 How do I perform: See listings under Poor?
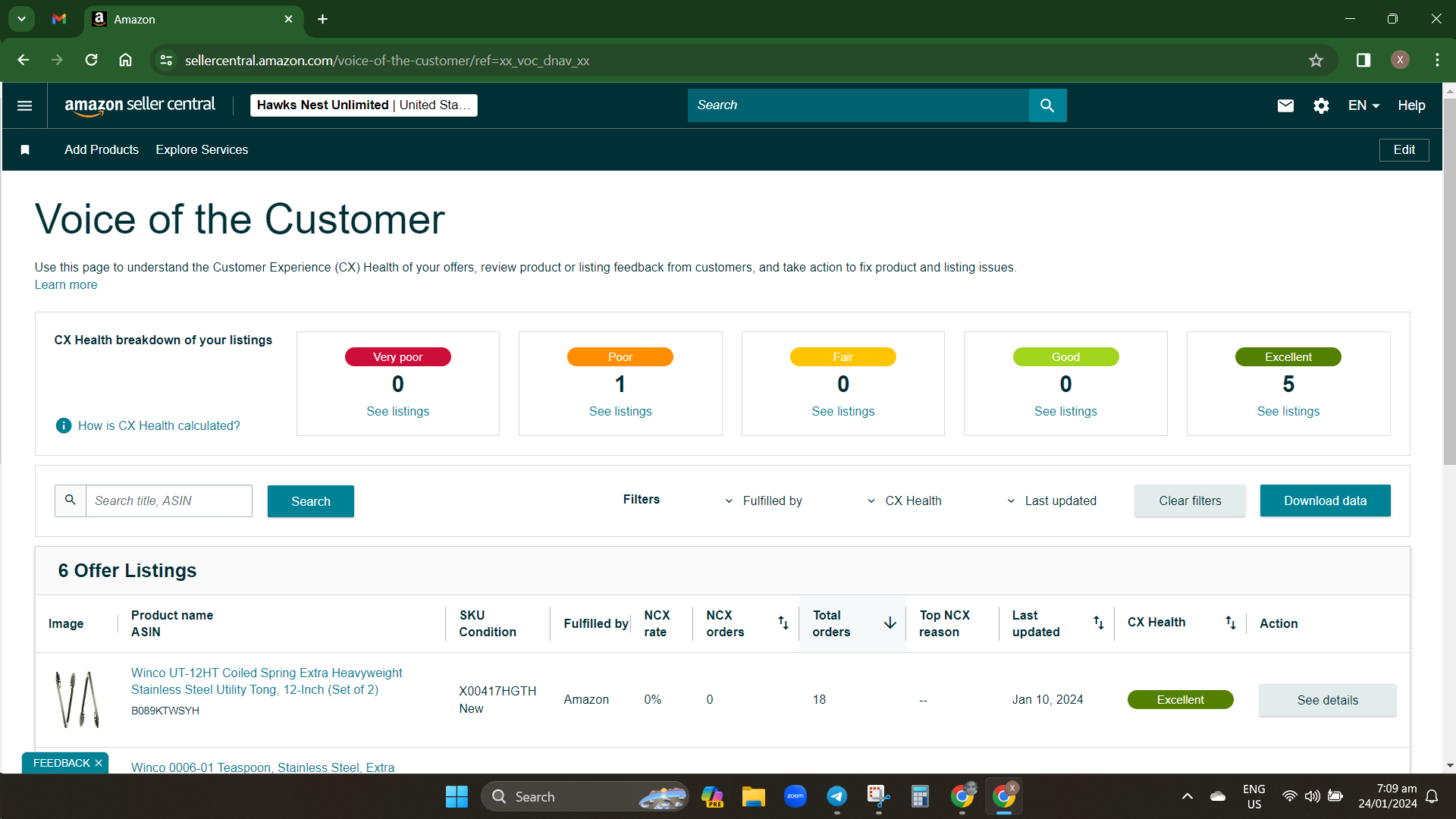pyautogui.click(x=620, y=411)
